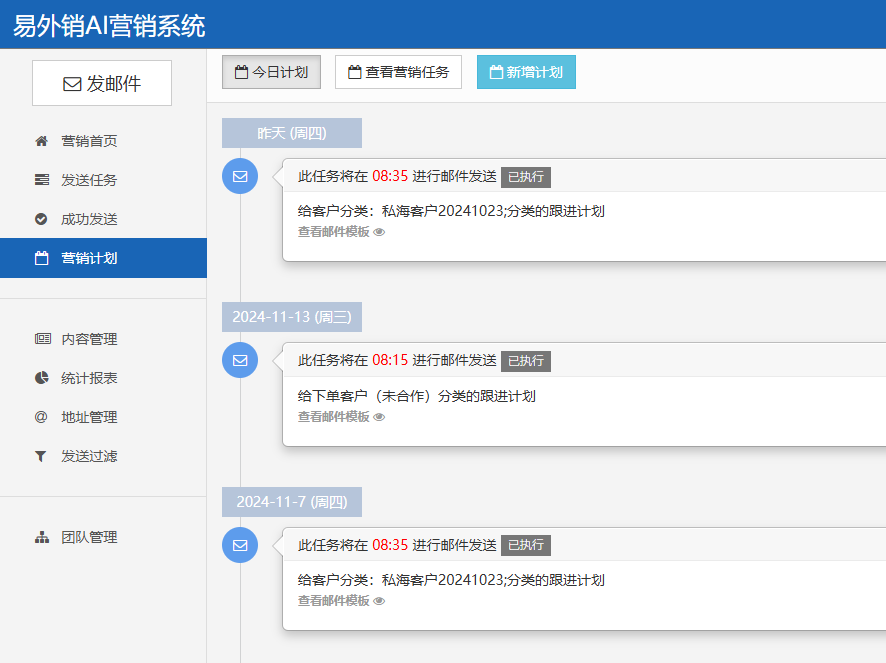Click 查看邮件模板 link in yesterday's task
Image resolution: width=886 pixels, height=663 pixels.
click(x=334, y=232)
